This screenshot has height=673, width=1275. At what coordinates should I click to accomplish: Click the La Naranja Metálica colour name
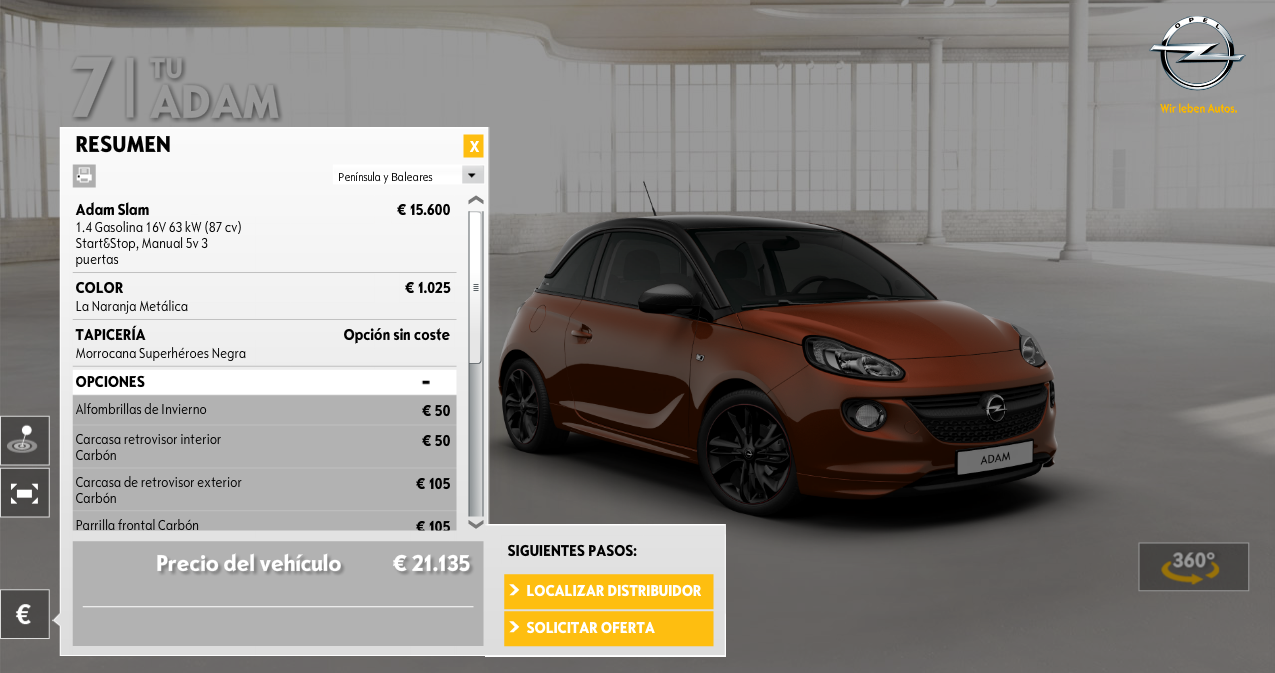click(132, 307)
